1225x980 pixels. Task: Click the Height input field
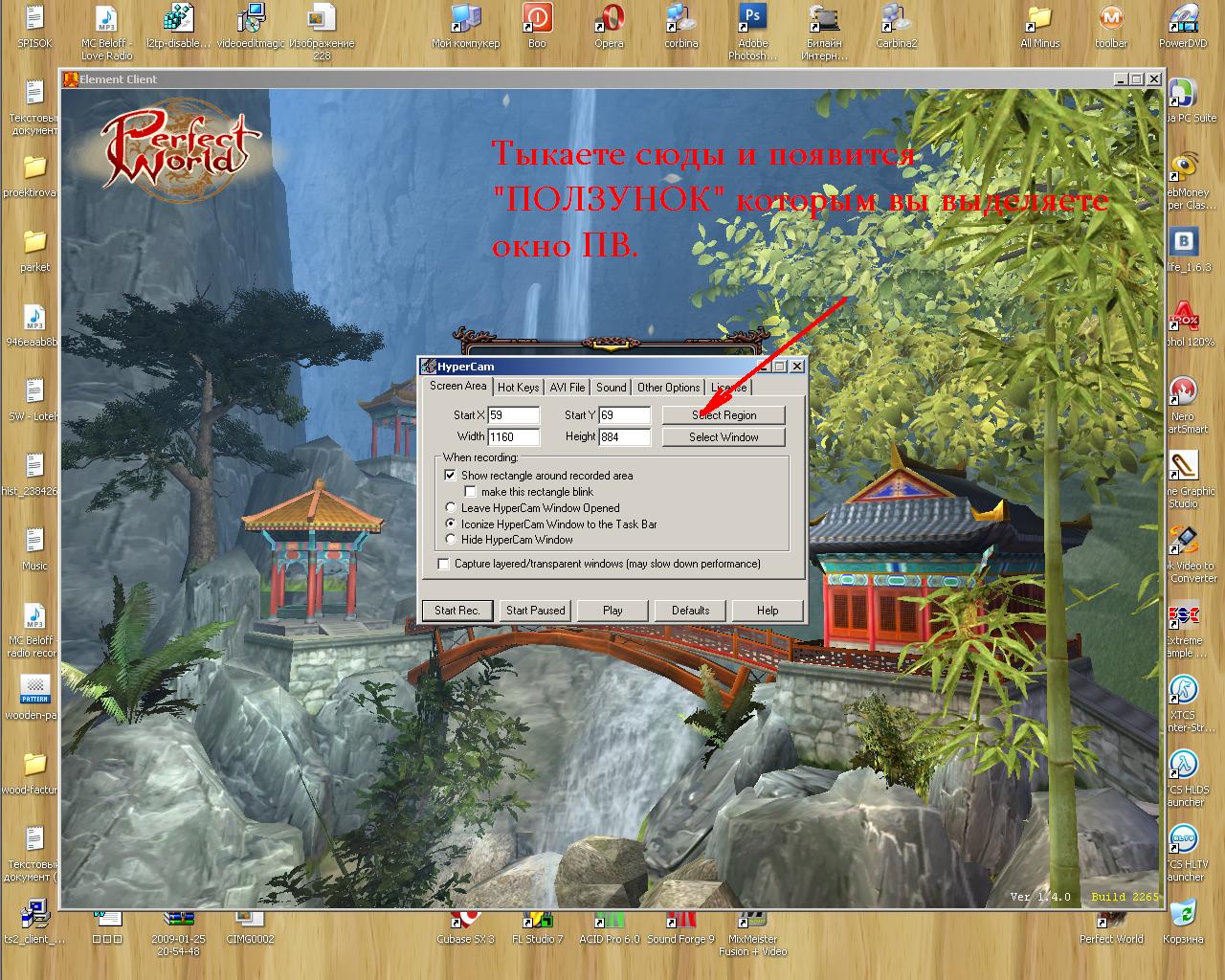point(625,437)
